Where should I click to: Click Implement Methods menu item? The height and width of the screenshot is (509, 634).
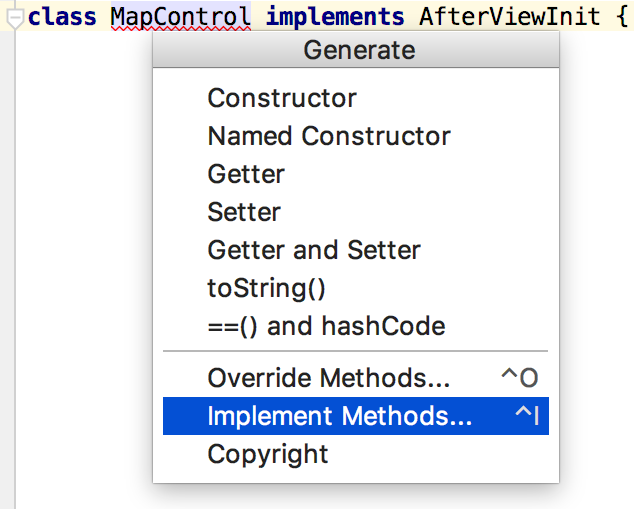click(339, 417)
